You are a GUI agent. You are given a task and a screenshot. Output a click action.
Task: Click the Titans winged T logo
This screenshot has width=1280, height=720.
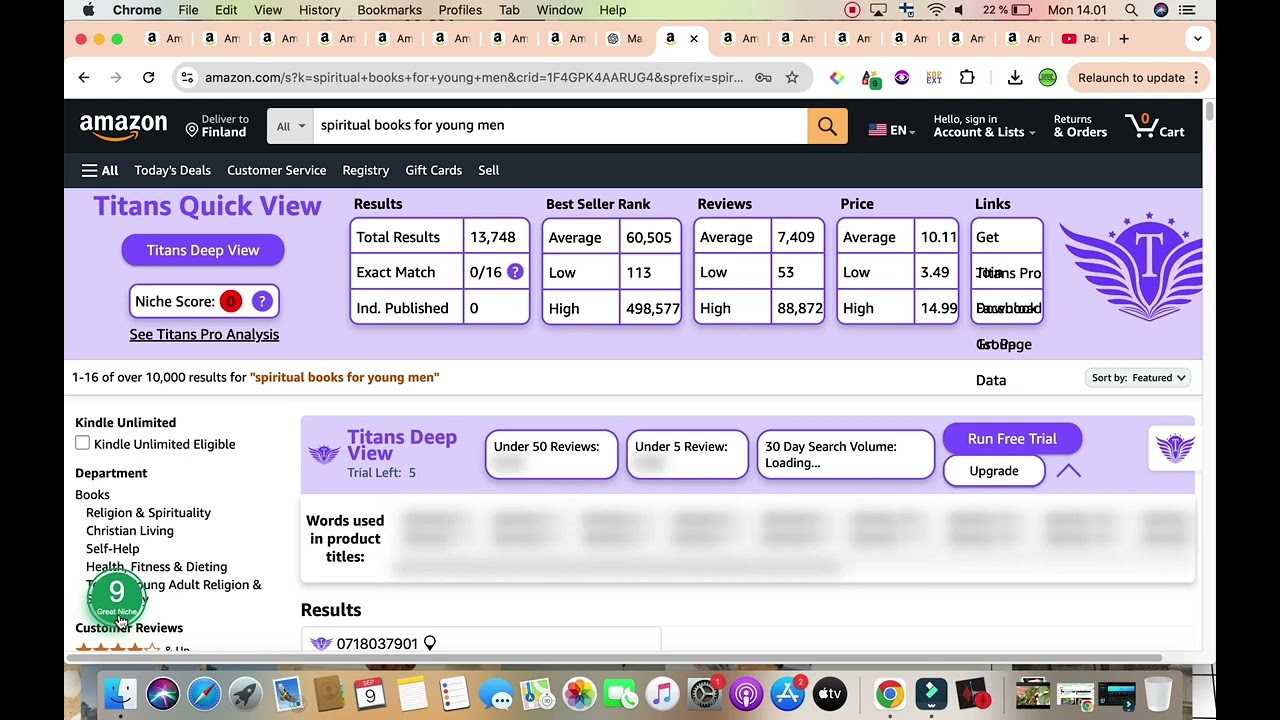pos(1133,265)
